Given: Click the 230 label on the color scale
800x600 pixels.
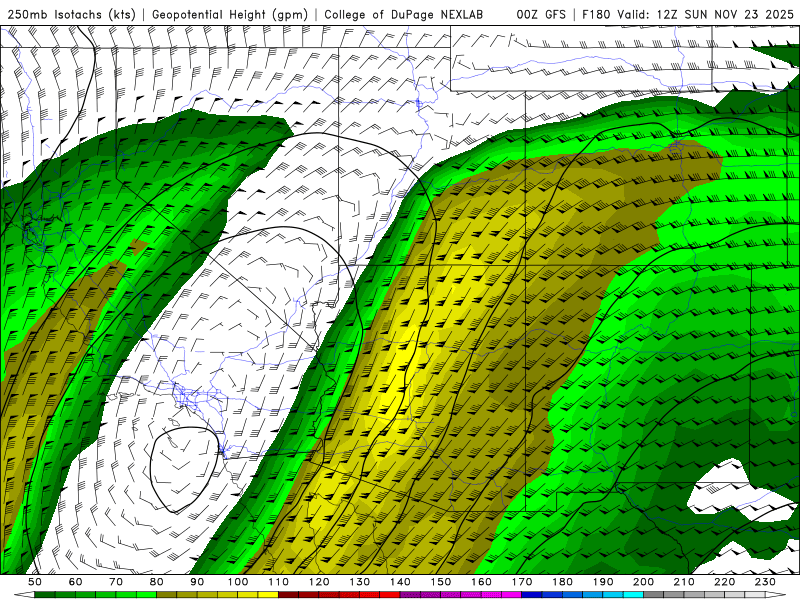Looking at the screenshot, I should pos(765,582).
